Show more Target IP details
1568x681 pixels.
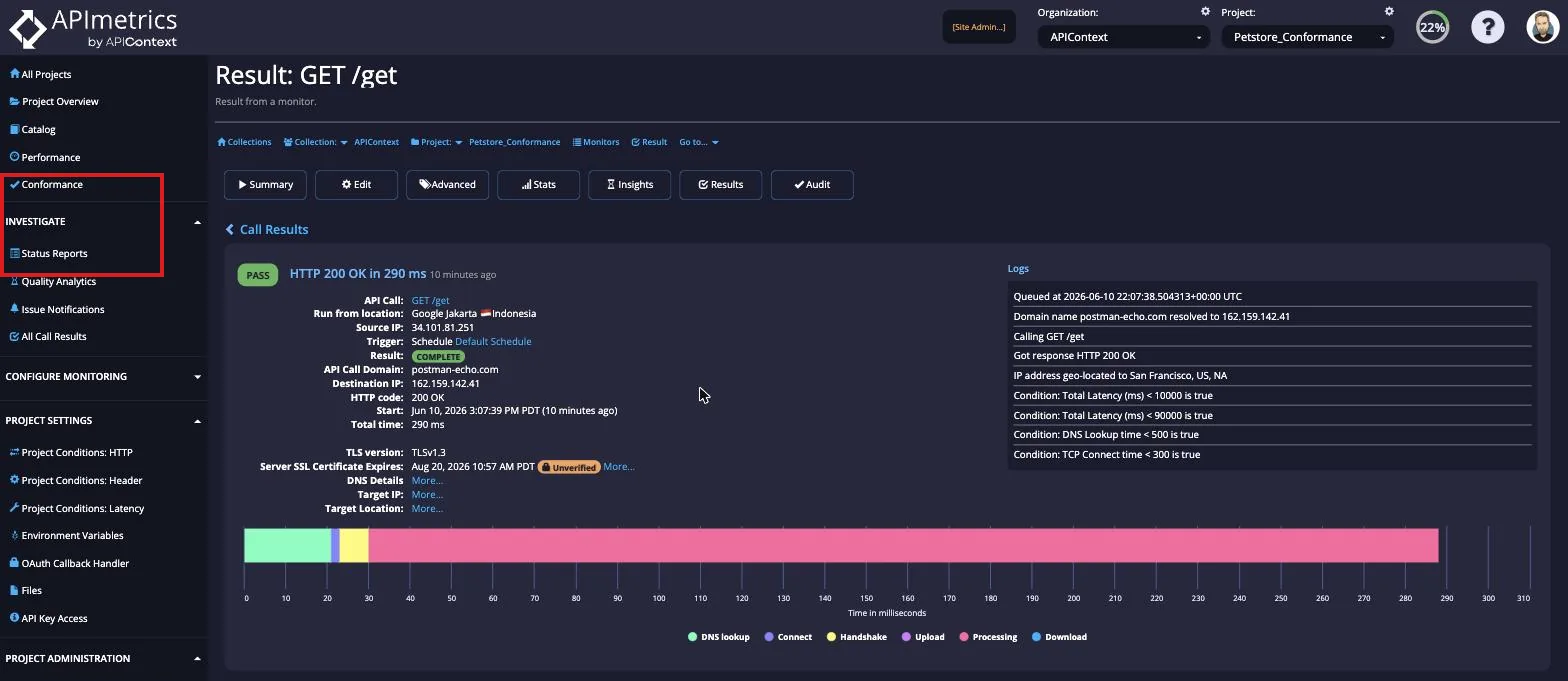pos(427,495)
